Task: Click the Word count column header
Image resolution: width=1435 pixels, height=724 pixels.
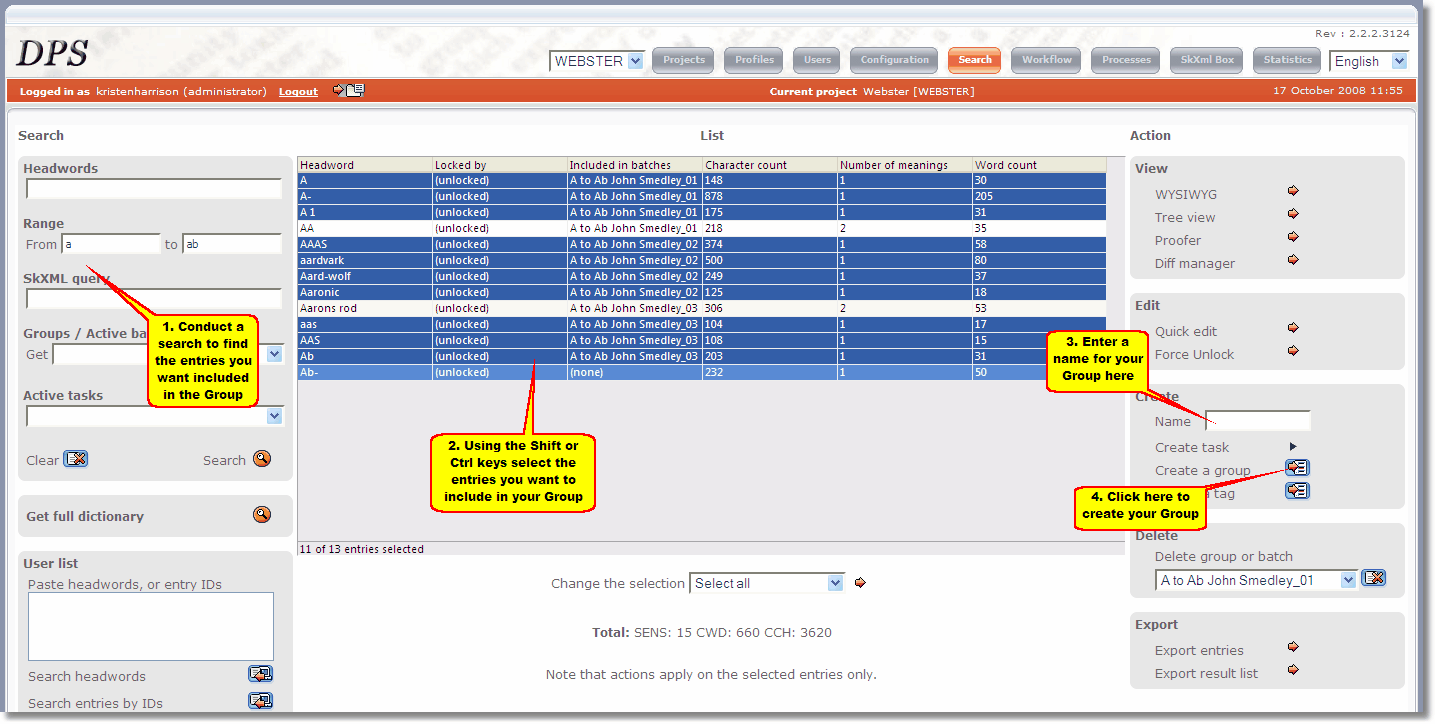Action: pos(1040,165)
